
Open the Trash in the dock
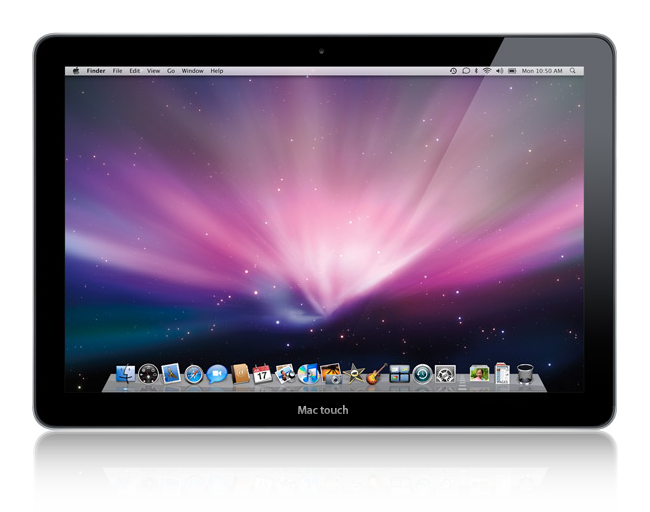[x=525, y=374]
